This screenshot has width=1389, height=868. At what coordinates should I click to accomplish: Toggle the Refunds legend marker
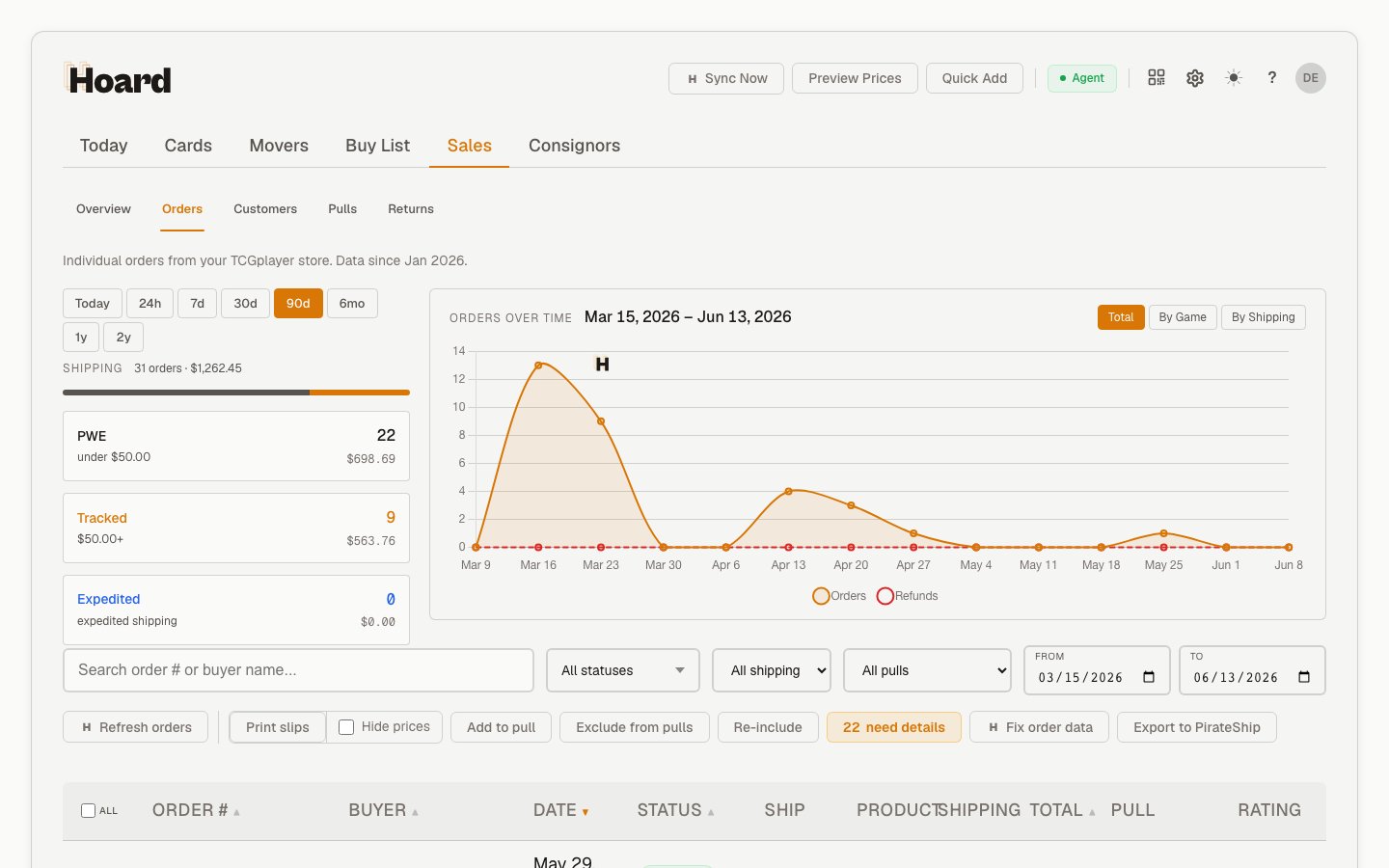coord(885,596)
